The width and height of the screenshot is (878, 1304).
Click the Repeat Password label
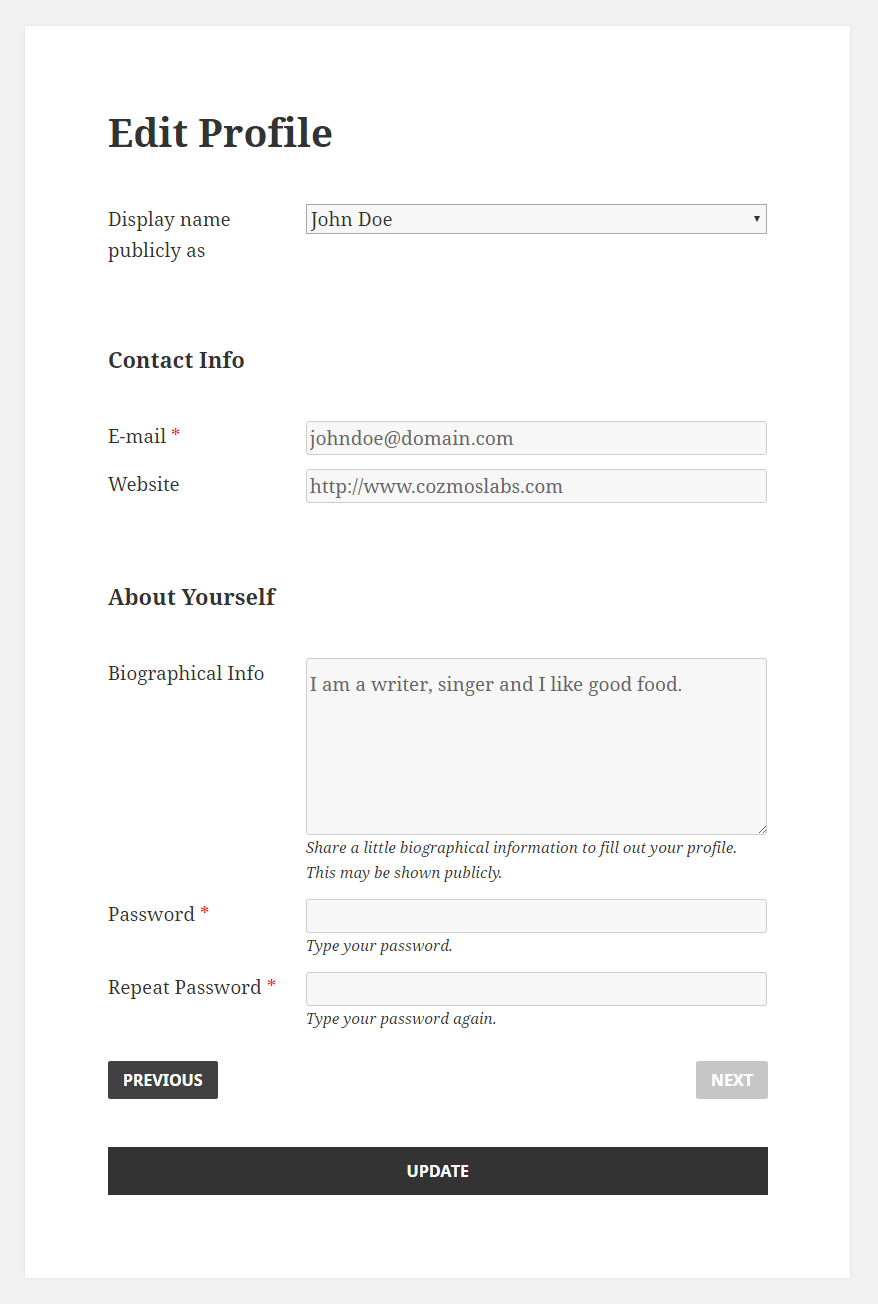pyautogui.click(x=185, y=987)
